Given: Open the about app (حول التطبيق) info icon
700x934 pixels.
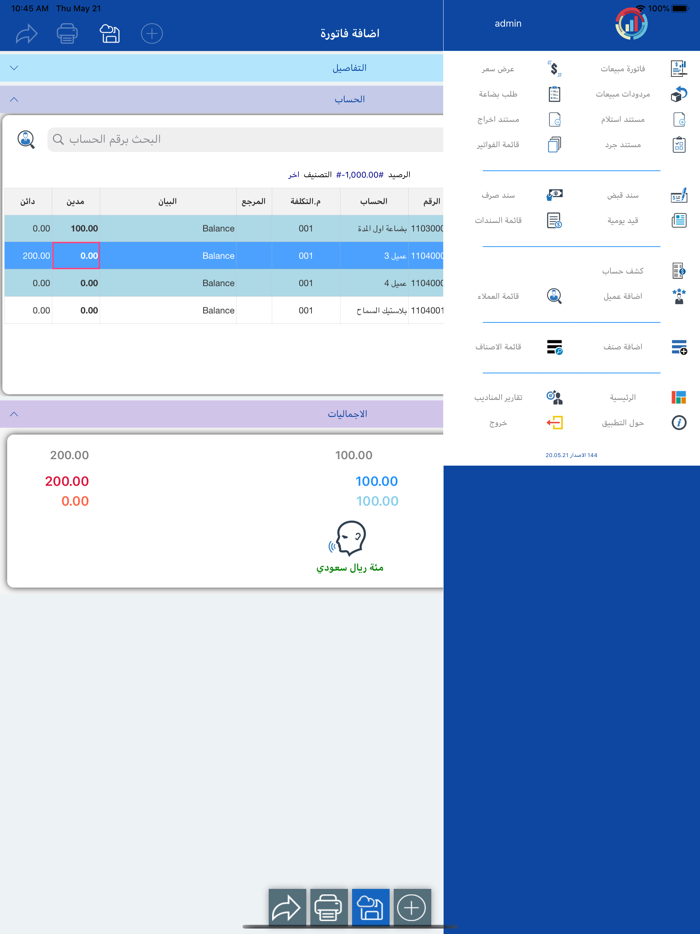Looking at the screenshot, I should [679, 423].
